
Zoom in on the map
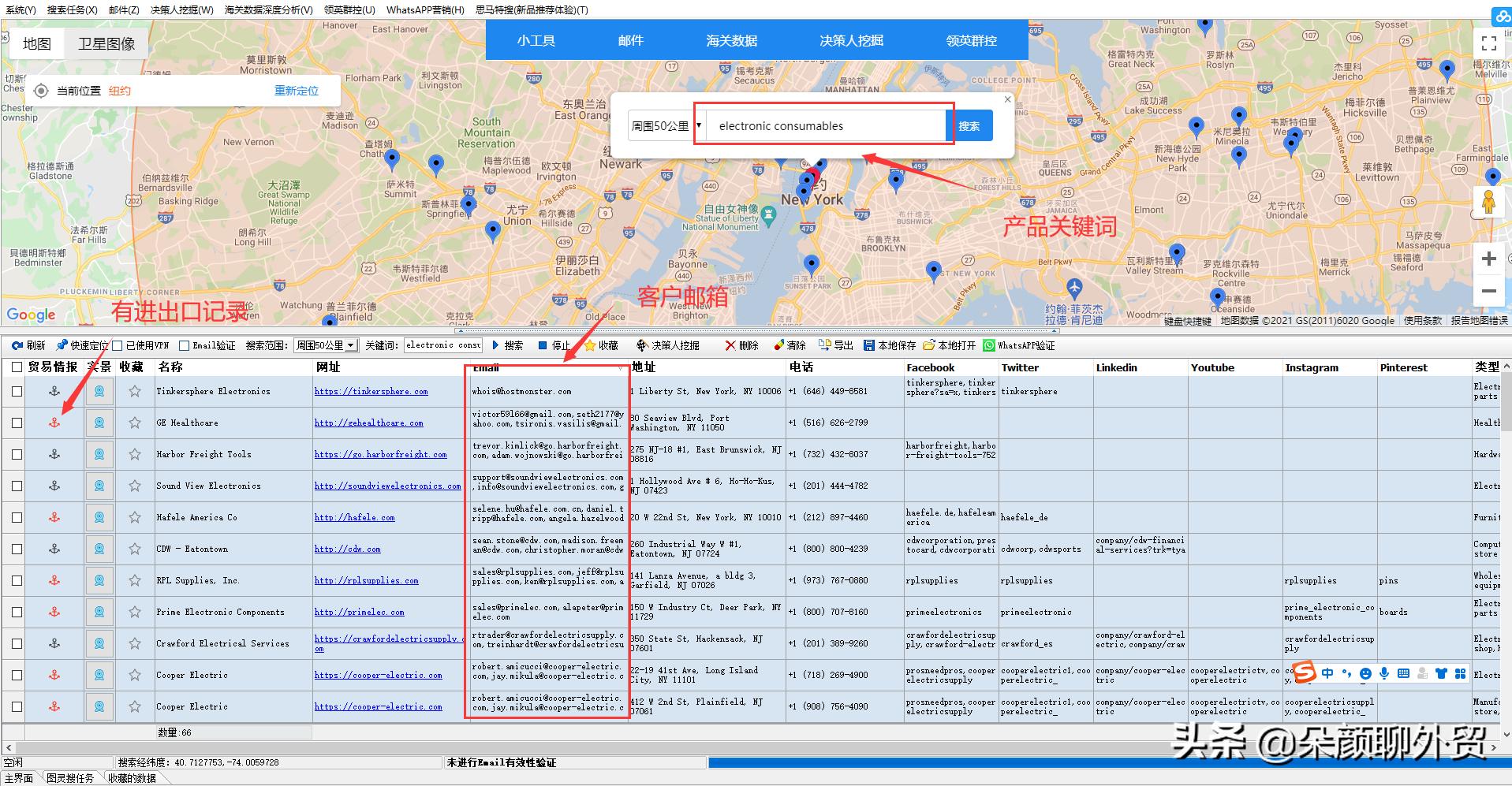tap(1489, 259)
